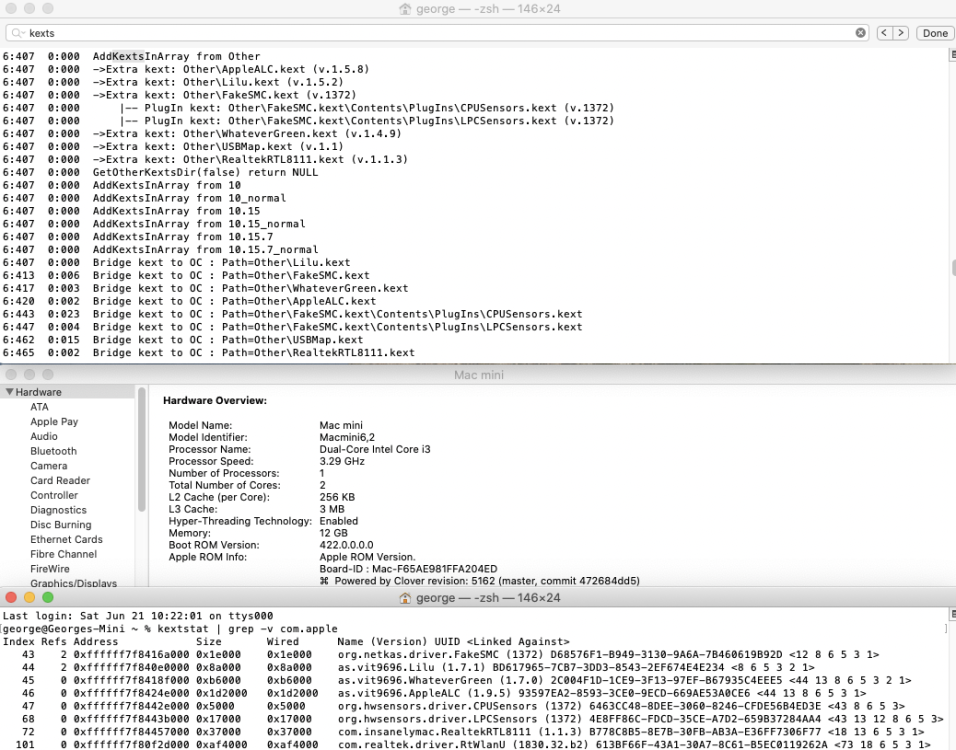Select Diagnostics in Hardware sidebar

tap(59, 510)
